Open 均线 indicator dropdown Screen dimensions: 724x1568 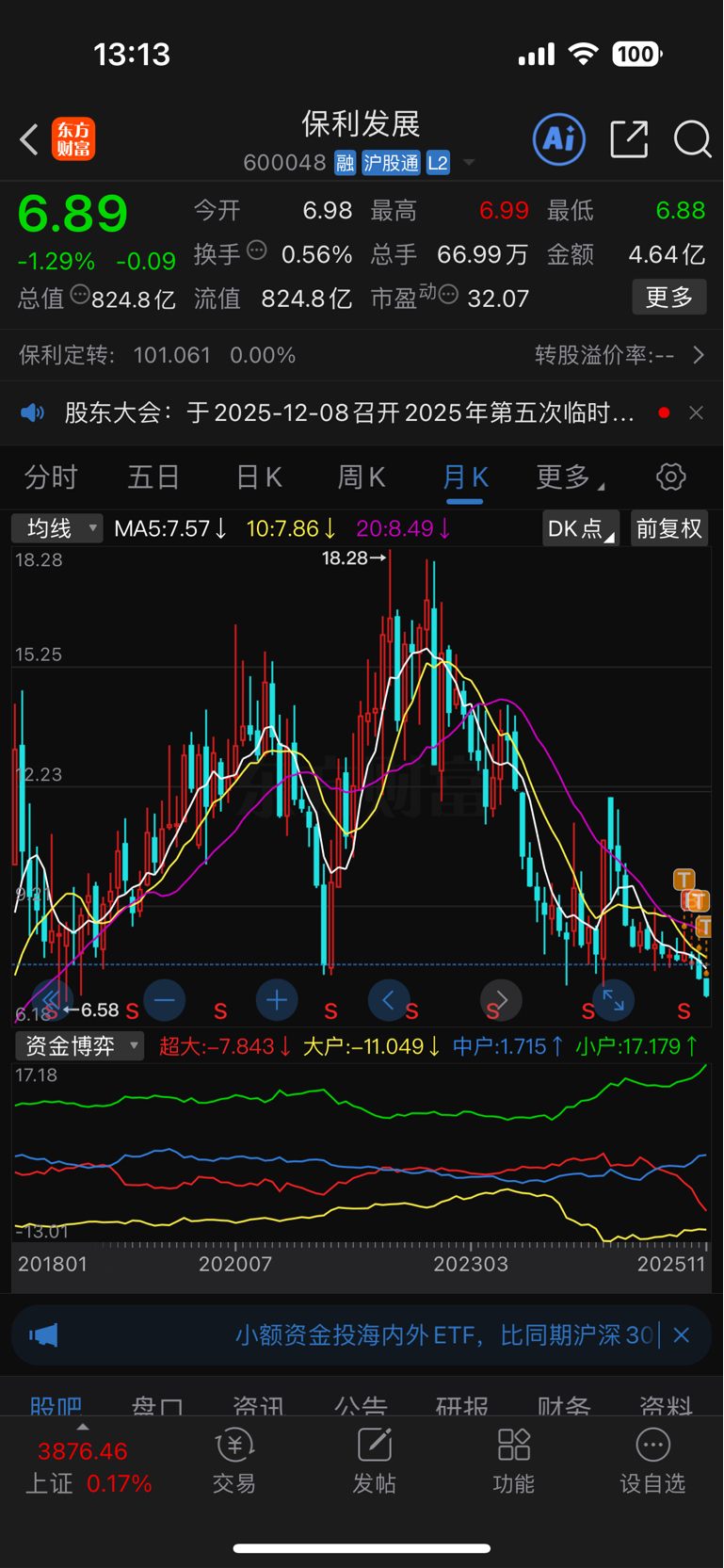[56, 528]
